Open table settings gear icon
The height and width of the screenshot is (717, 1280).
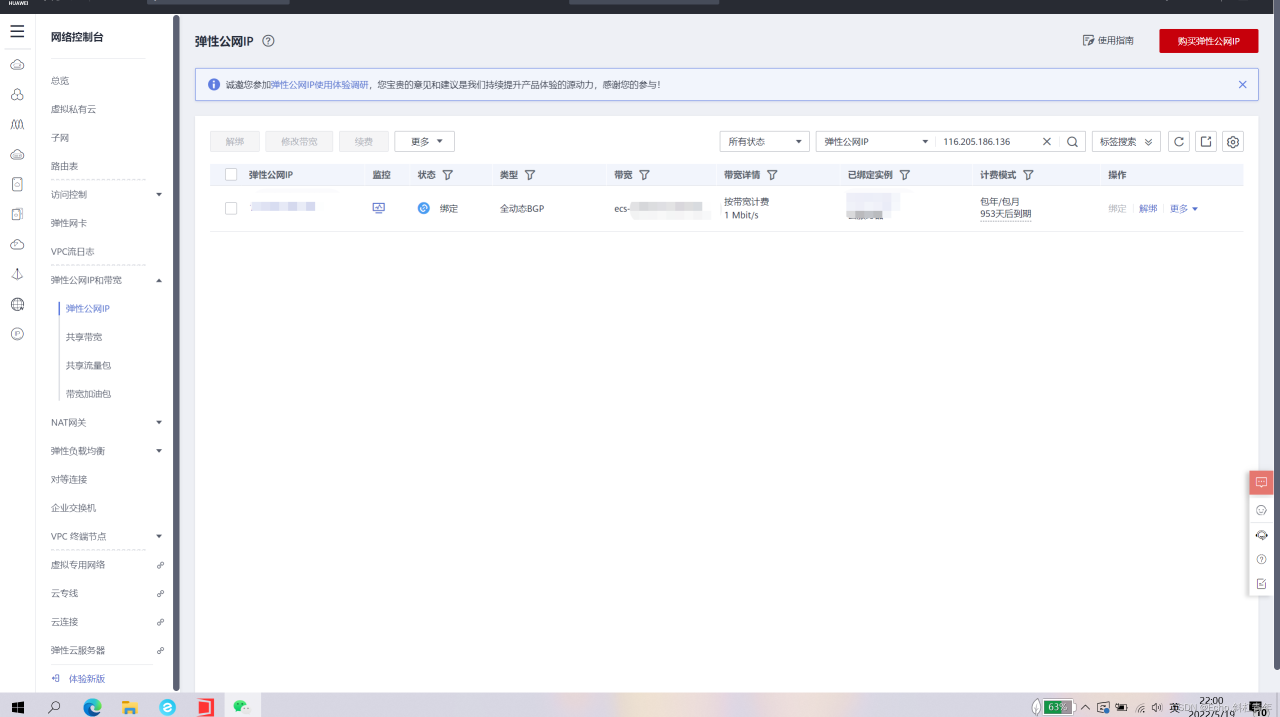[x=1233, y=142]
